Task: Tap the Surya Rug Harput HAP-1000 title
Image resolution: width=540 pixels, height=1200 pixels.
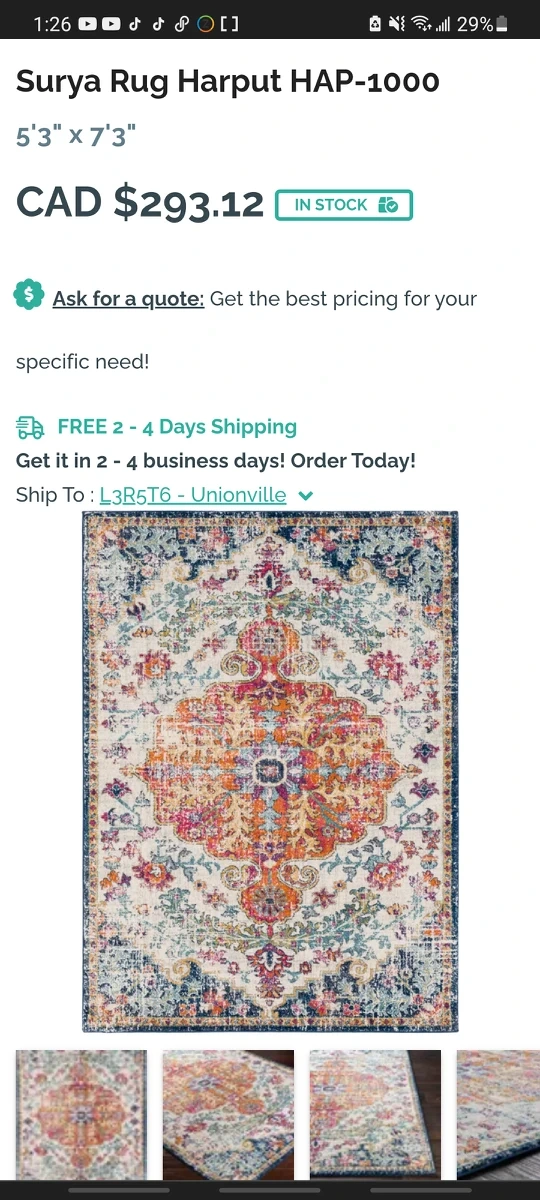Action: point(228,82)
